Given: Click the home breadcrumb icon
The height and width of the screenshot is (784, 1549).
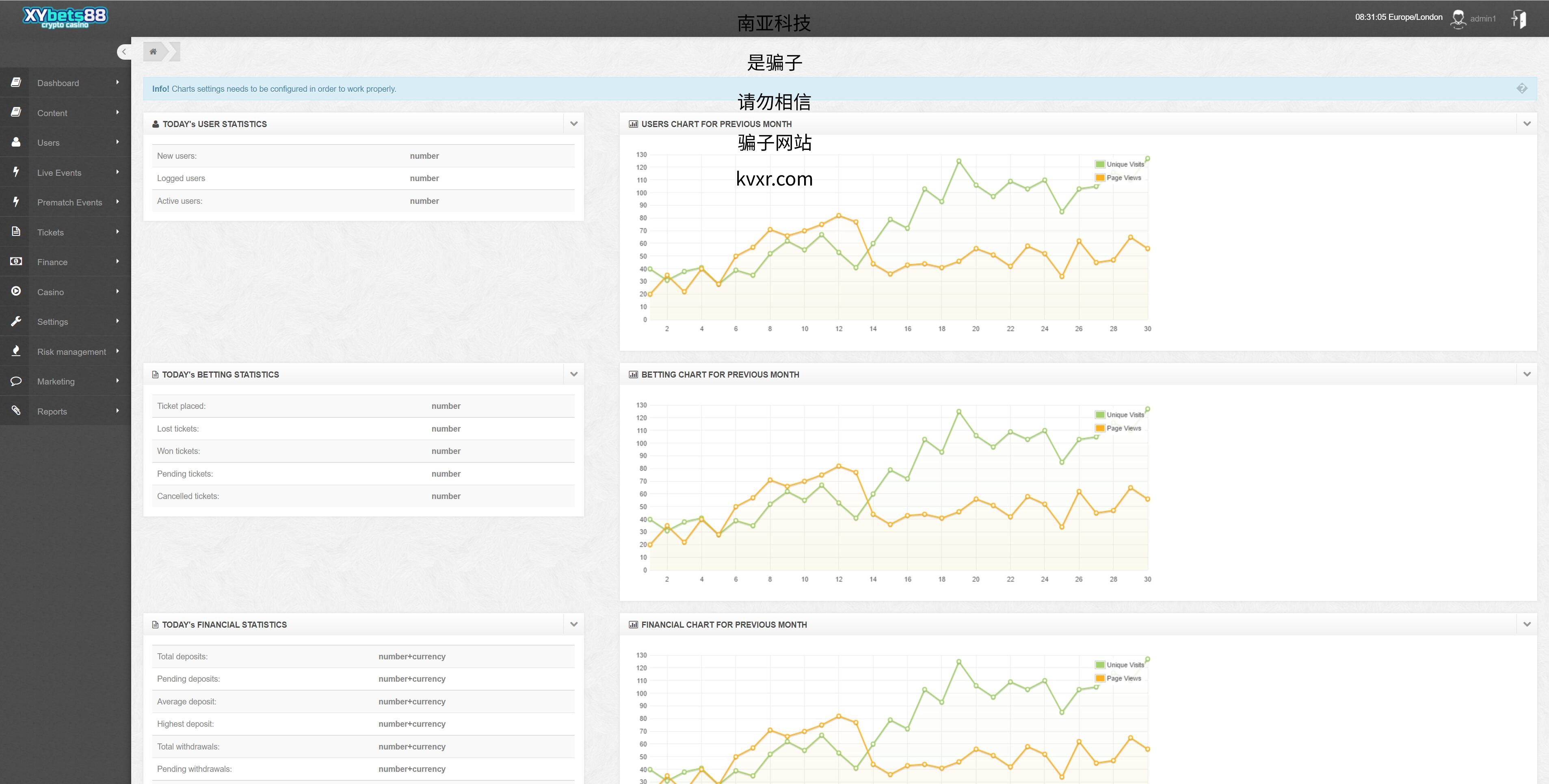Looking at the screenshot, I should click(x=154, y=52).
